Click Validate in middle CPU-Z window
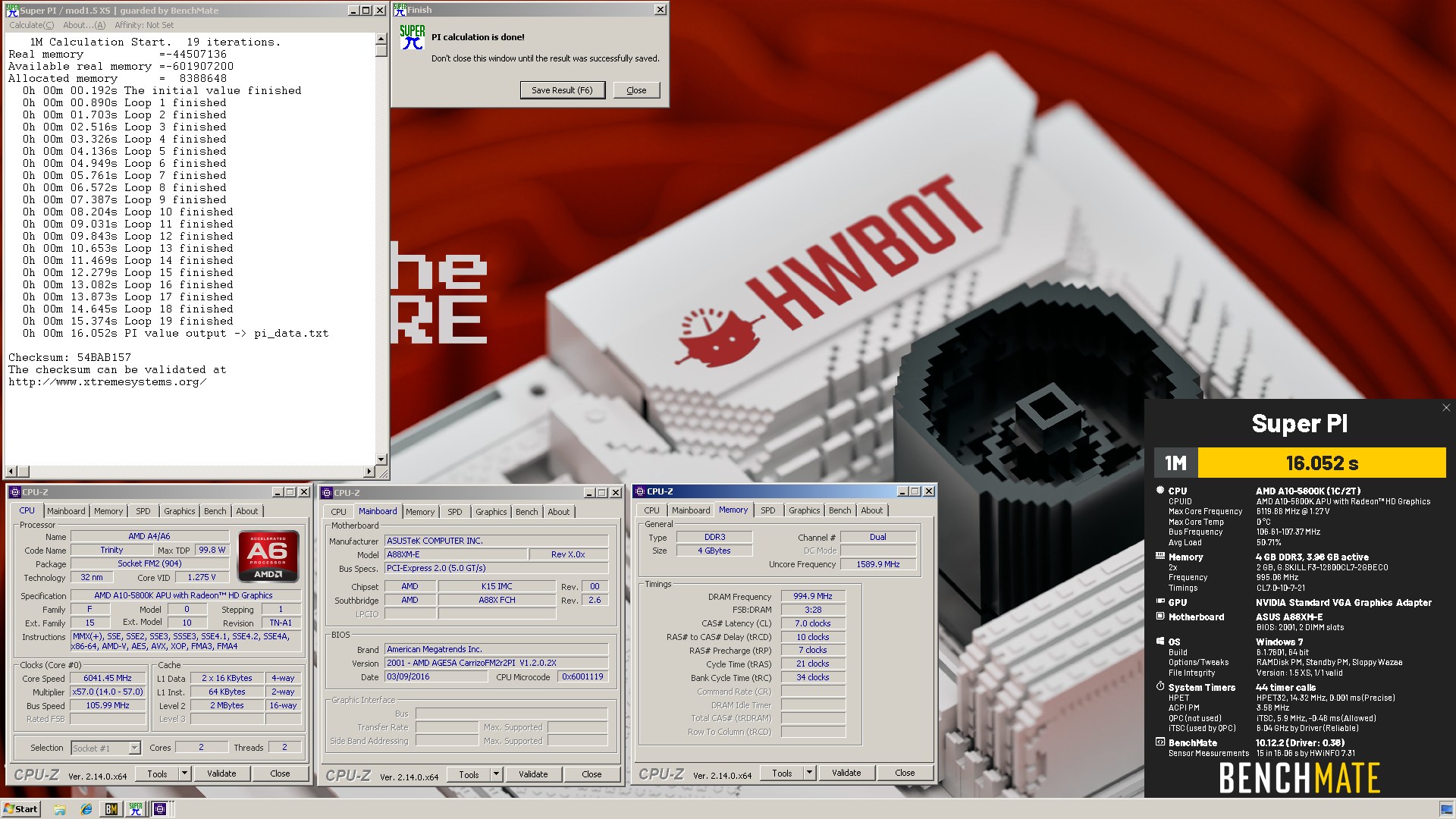 [533, 774]
